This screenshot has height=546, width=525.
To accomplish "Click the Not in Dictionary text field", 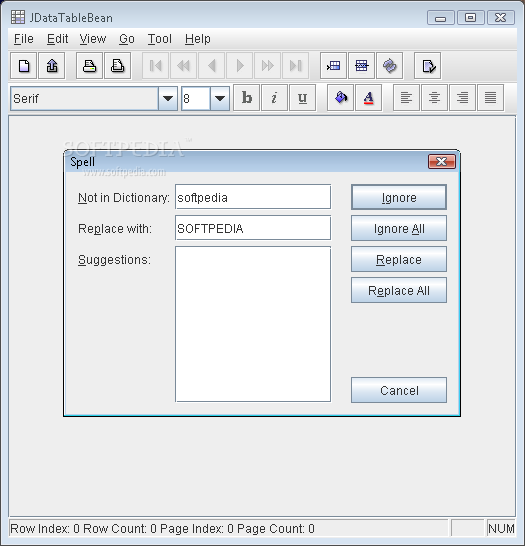I will (x=253, y=197).
